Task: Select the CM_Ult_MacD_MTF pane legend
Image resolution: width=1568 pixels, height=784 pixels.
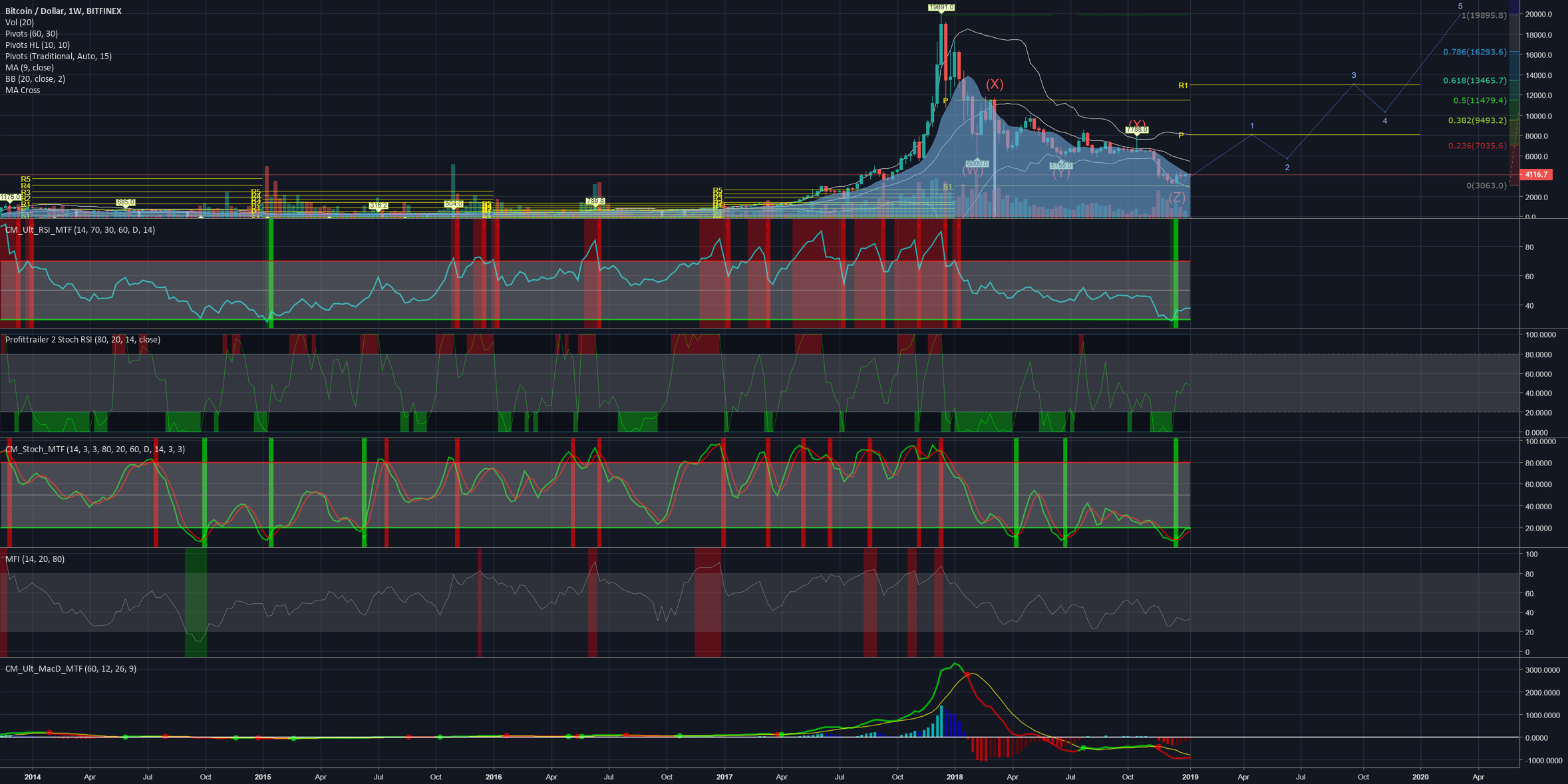Action: click(x=70, y=669)
